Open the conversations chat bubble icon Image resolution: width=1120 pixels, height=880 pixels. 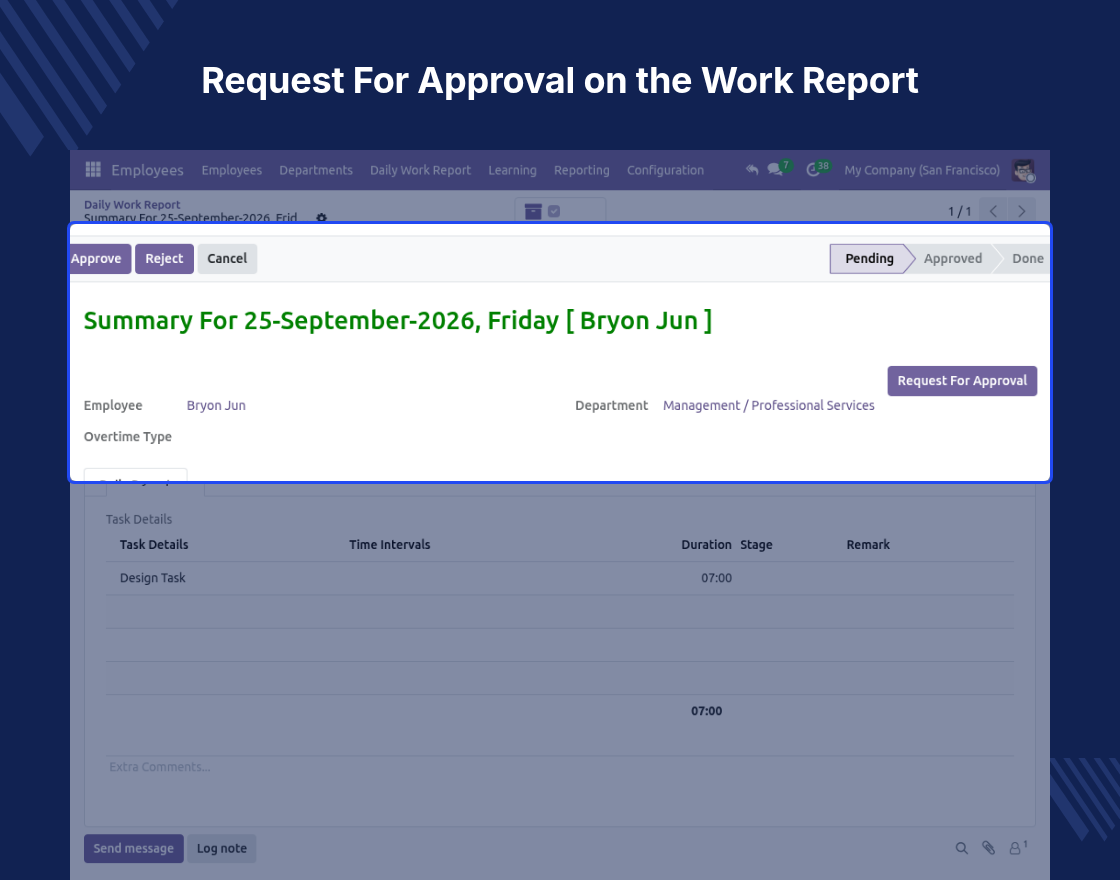[x=774, y=170]
